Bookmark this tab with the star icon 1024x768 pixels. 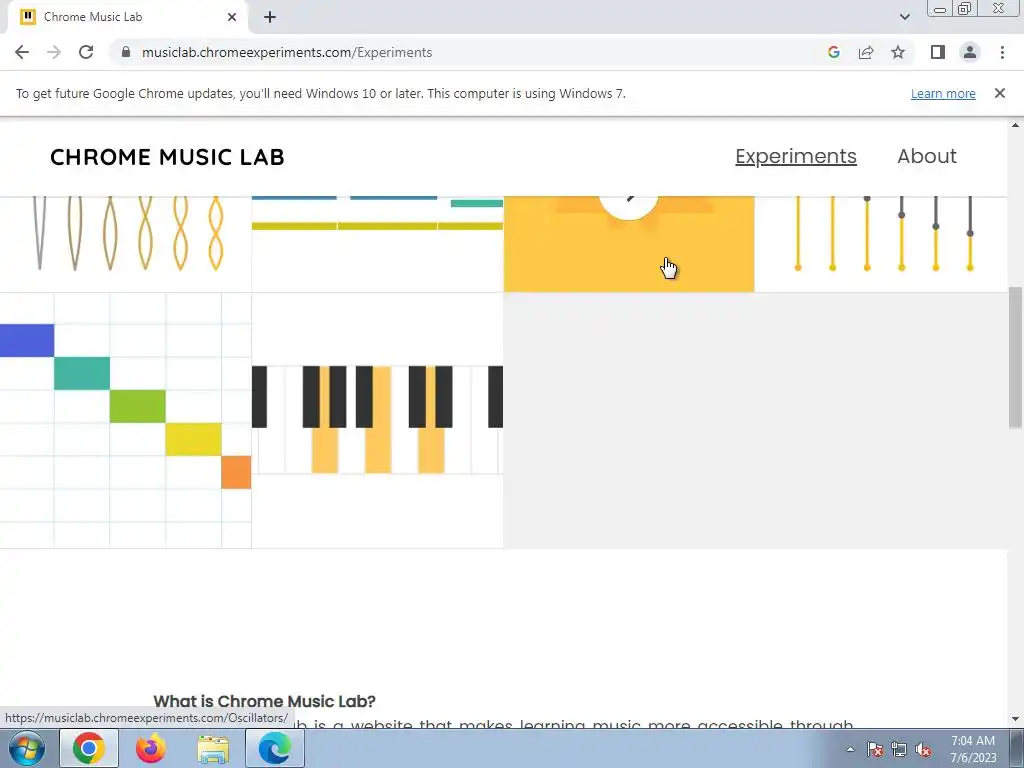(898, 52)
